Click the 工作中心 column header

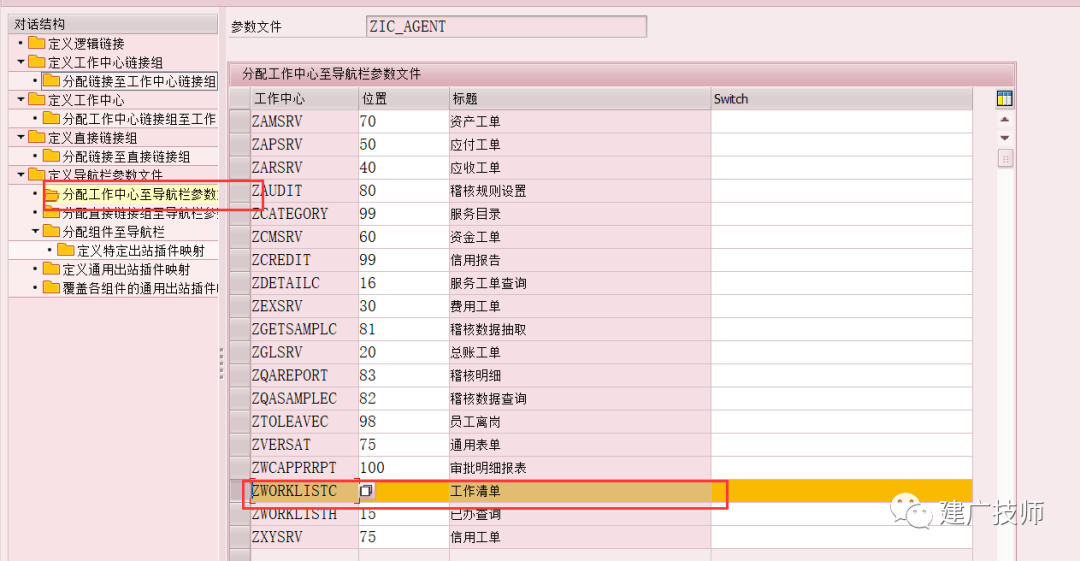(304, 99)
